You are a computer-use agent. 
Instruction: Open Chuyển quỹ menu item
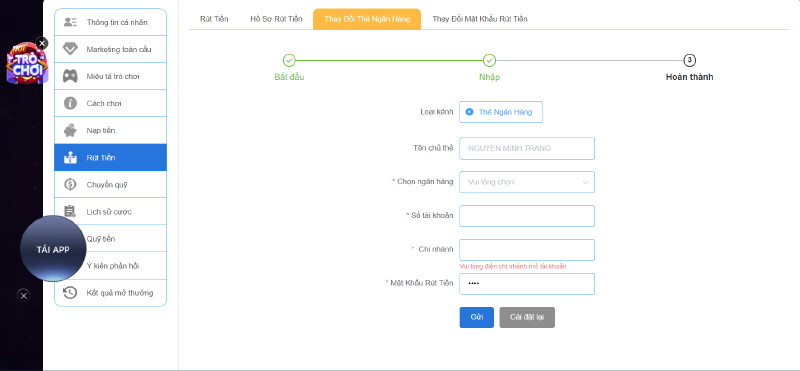[x=111, y=184]
